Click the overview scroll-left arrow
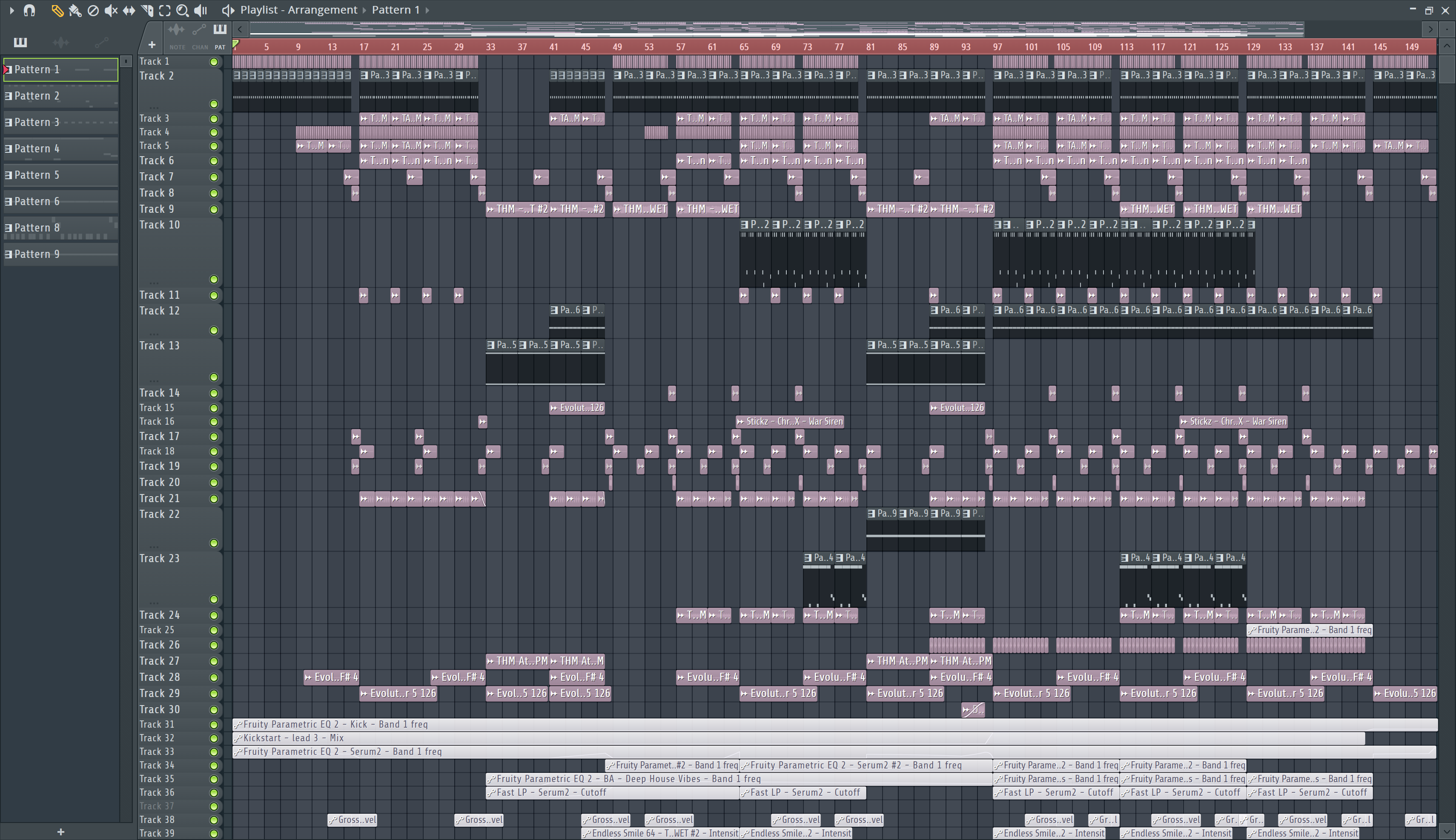The height and width of the screenshot is (840, 1456). click(x=240, y=29)
